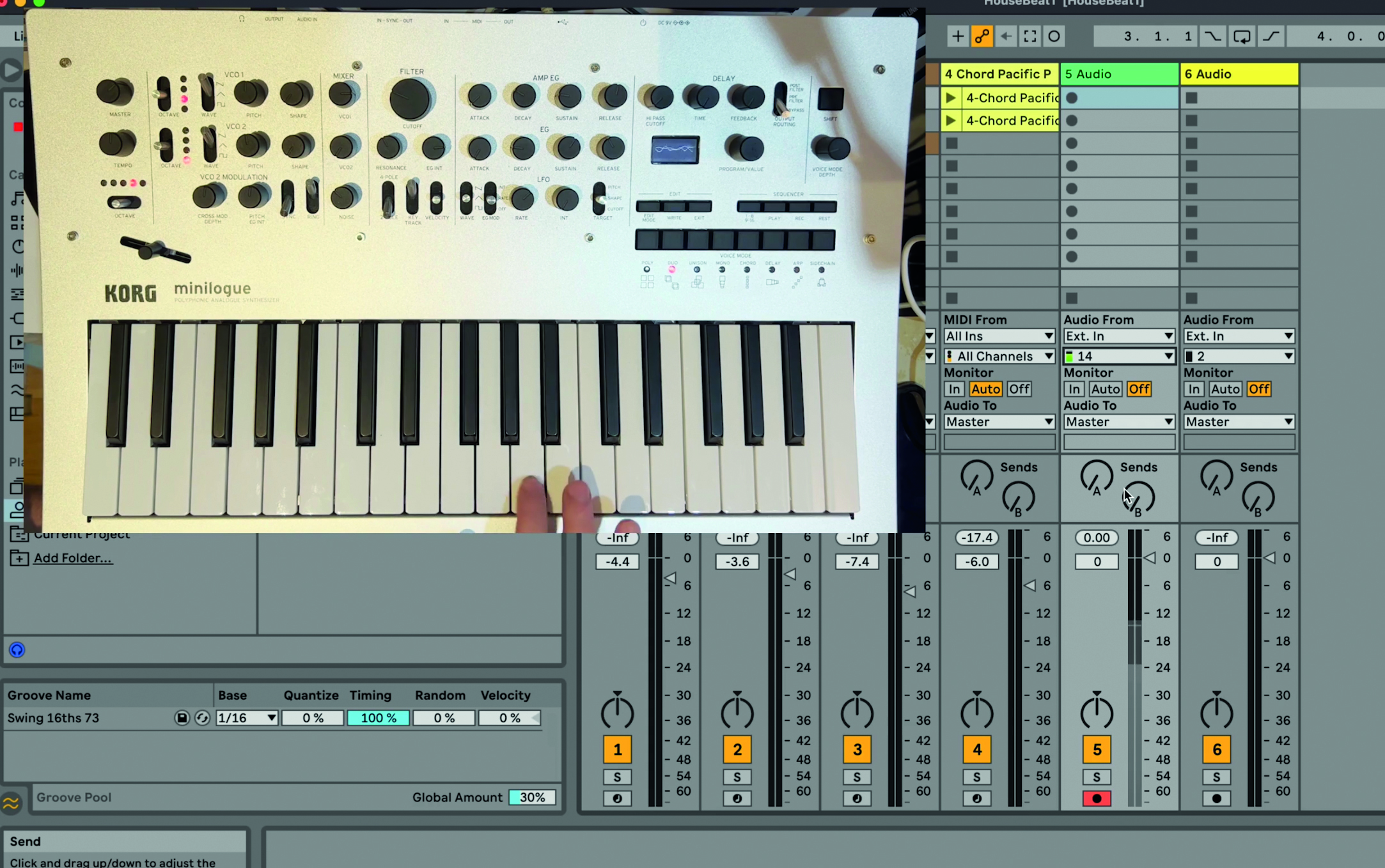The width and height of the screenshot is (1385, 868).
Task: Click the track 4 peak level -17.4
Action: click(976, 538)
